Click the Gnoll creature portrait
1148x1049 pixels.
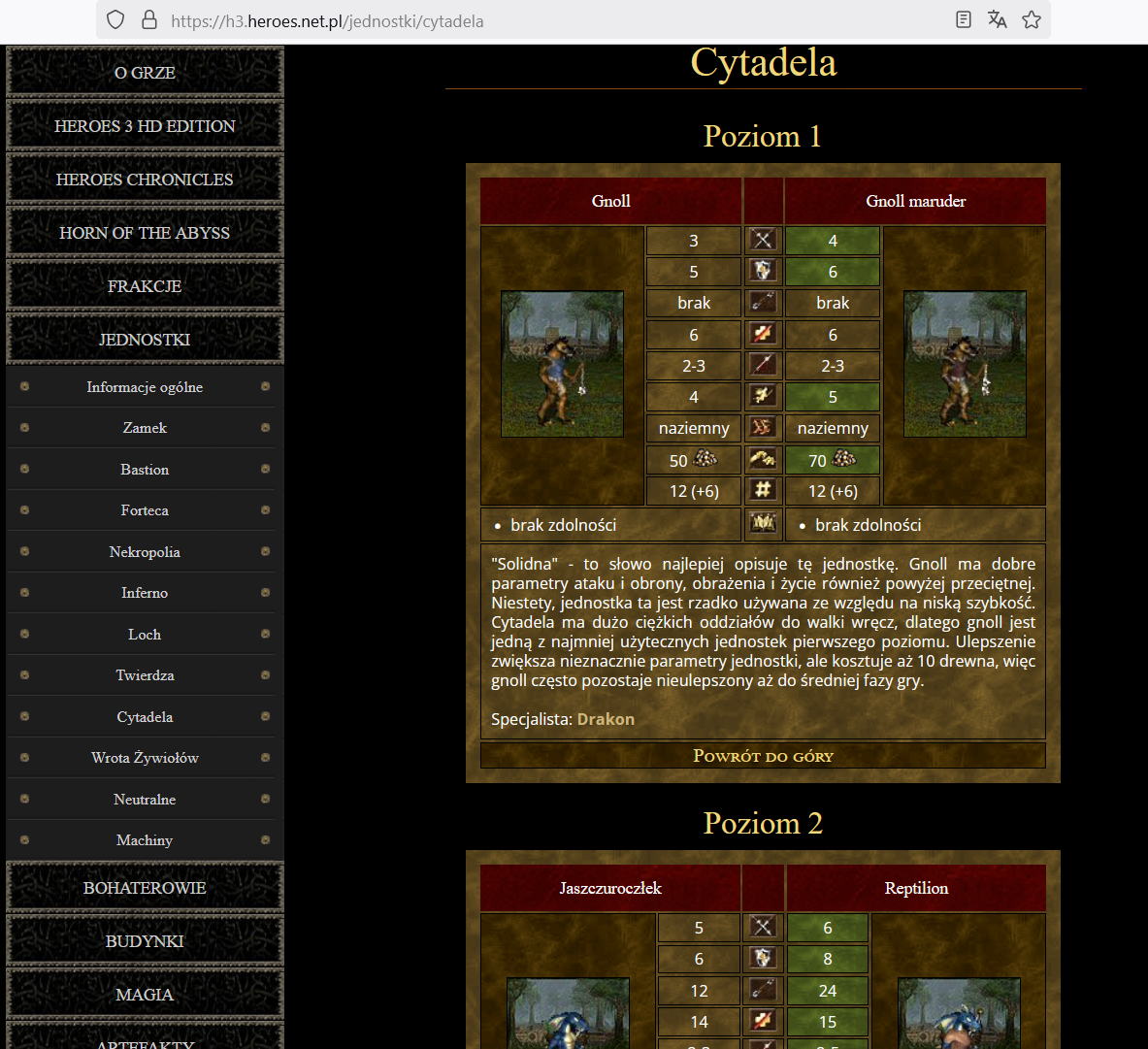pyautogui.click(x=562, y=364)
